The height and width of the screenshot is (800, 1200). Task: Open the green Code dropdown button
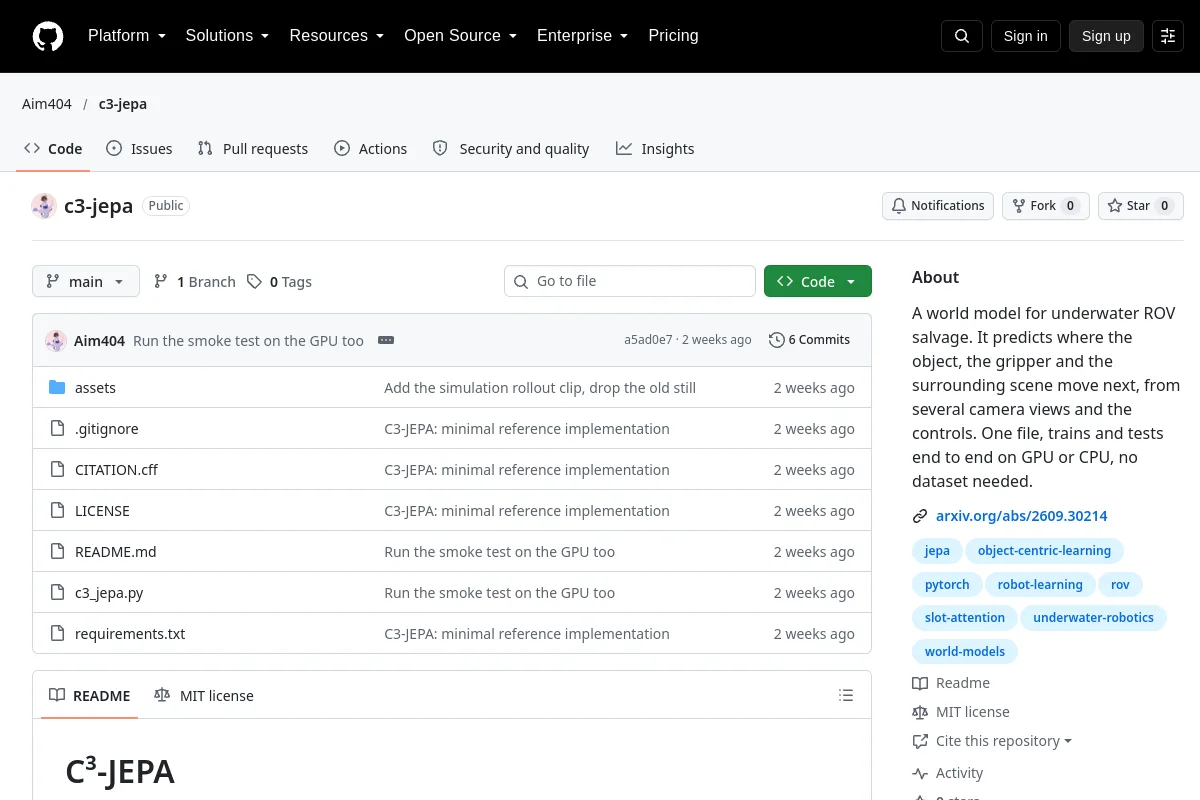[x=818, y=281]
